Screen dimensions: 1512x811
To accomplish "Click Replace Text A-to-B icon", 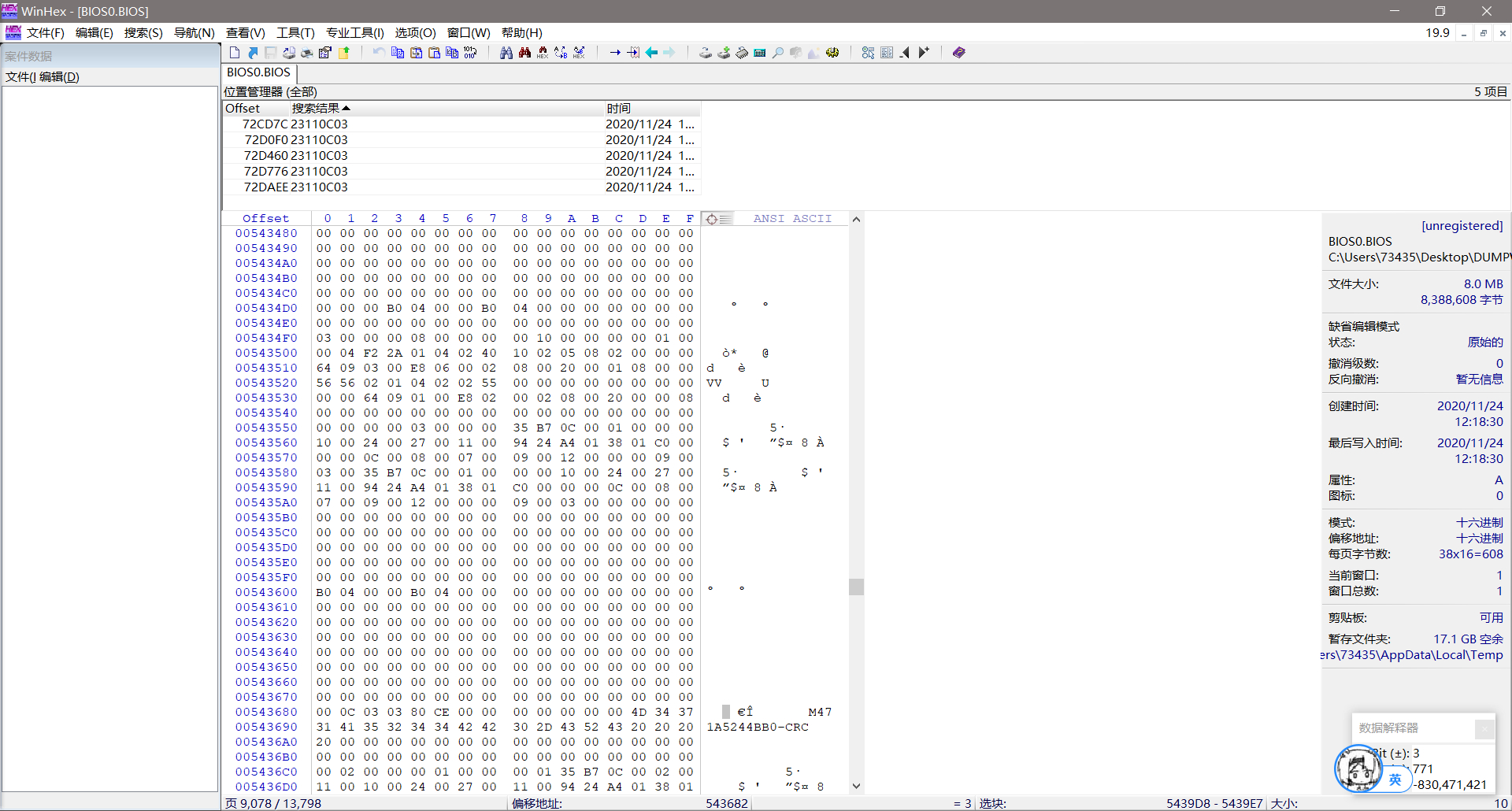I will [561, 53].
